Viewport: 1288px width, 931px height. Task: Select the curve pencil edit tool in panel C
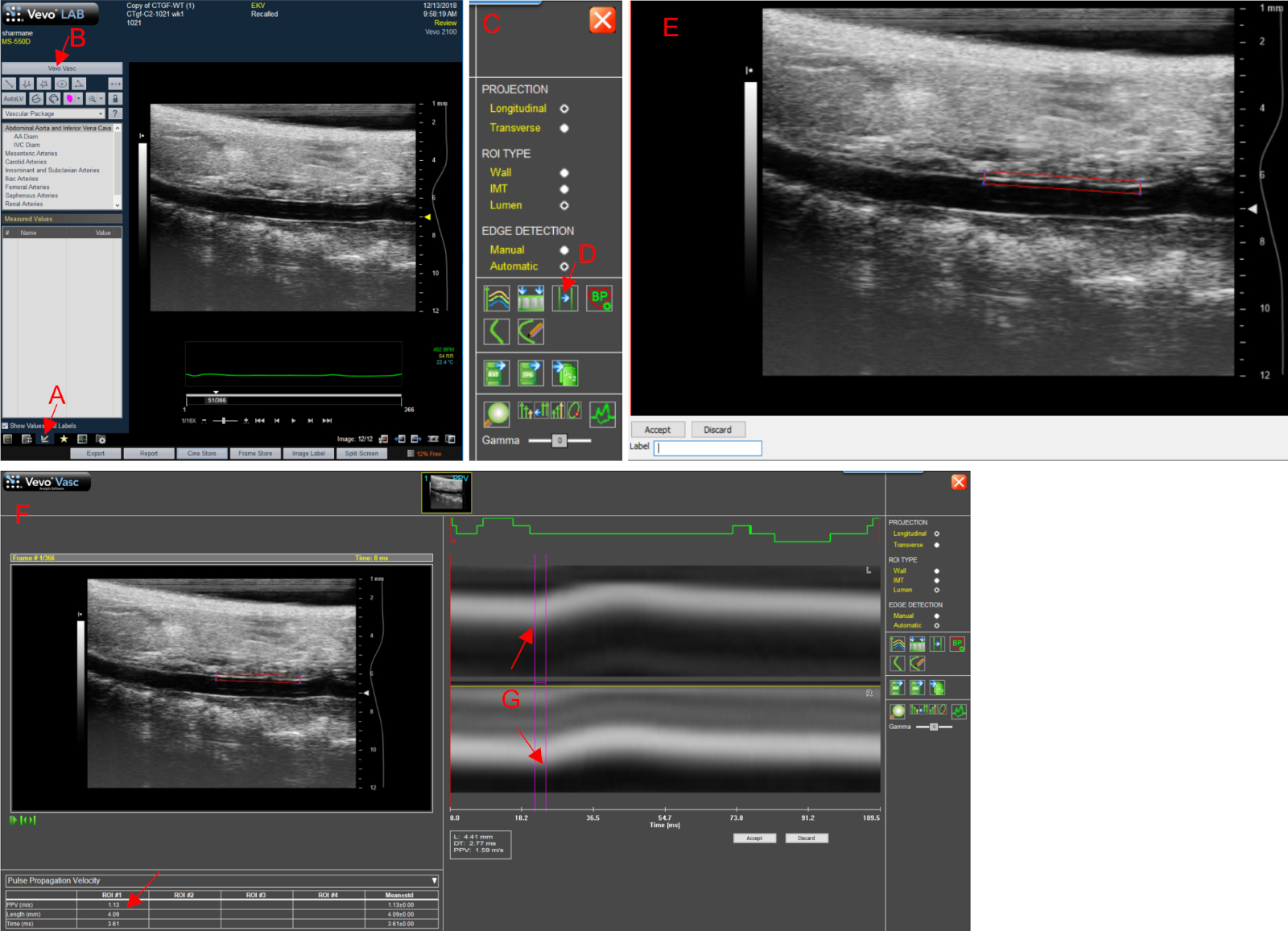530,332
